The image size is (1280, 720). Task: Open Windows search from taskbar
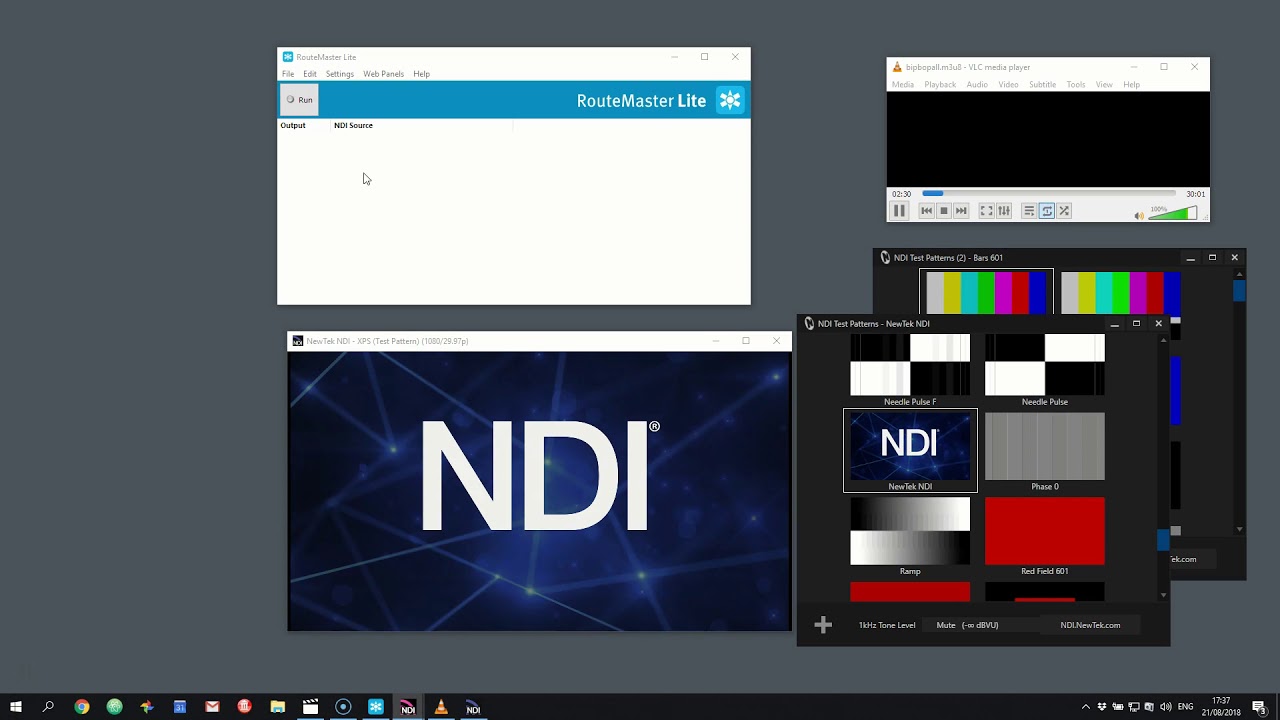(x=48, y=707)
